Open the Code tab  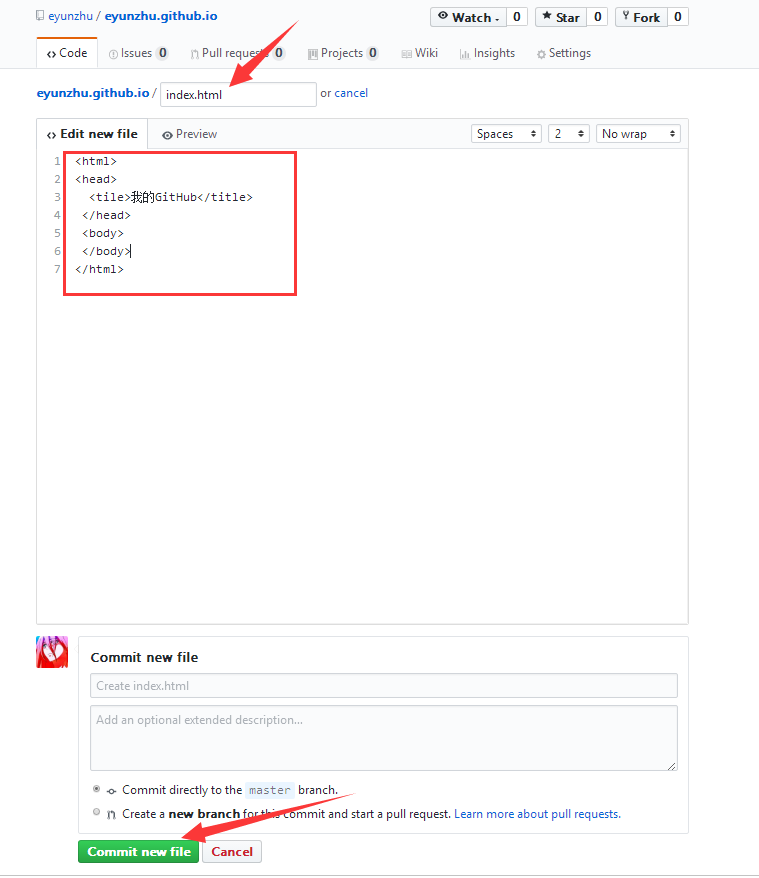click(x=67, y=53)
